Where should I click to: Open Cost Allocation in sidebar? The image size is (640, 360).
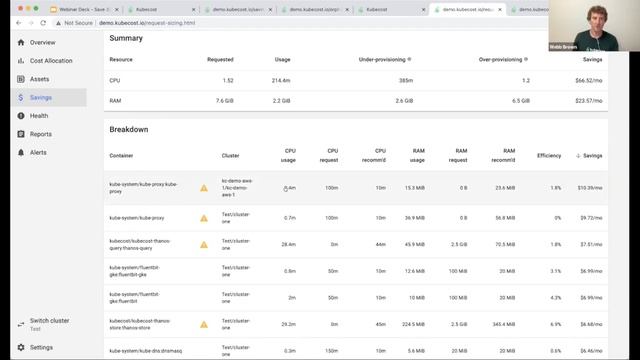(x=51, y=61)
